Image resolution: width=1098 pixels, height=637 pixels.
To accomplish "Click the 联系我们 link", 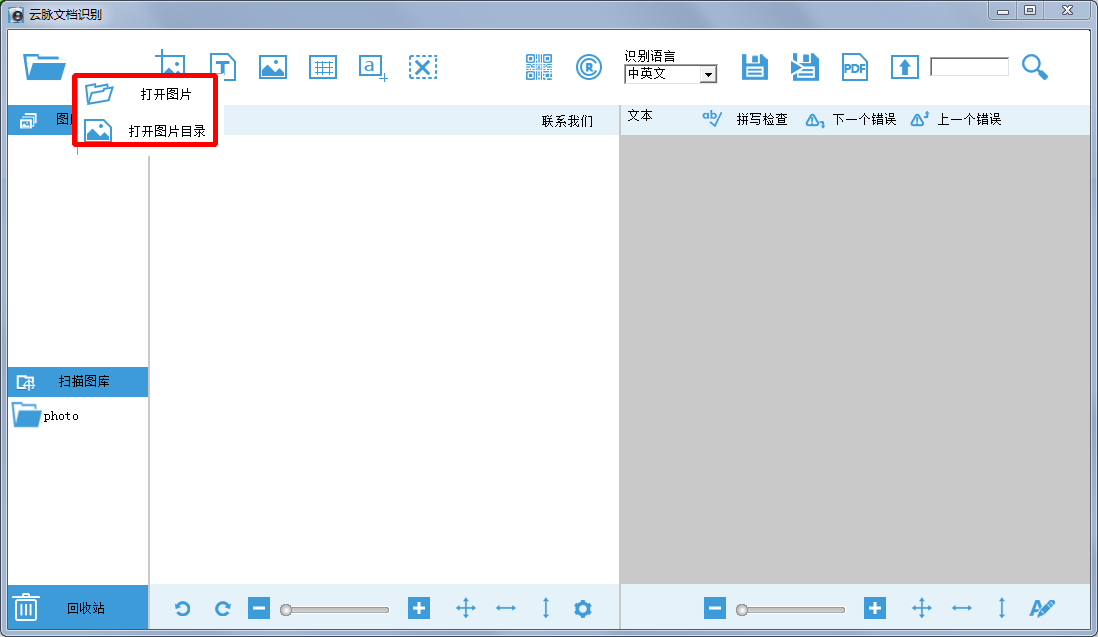I will [x=567, y=121].
